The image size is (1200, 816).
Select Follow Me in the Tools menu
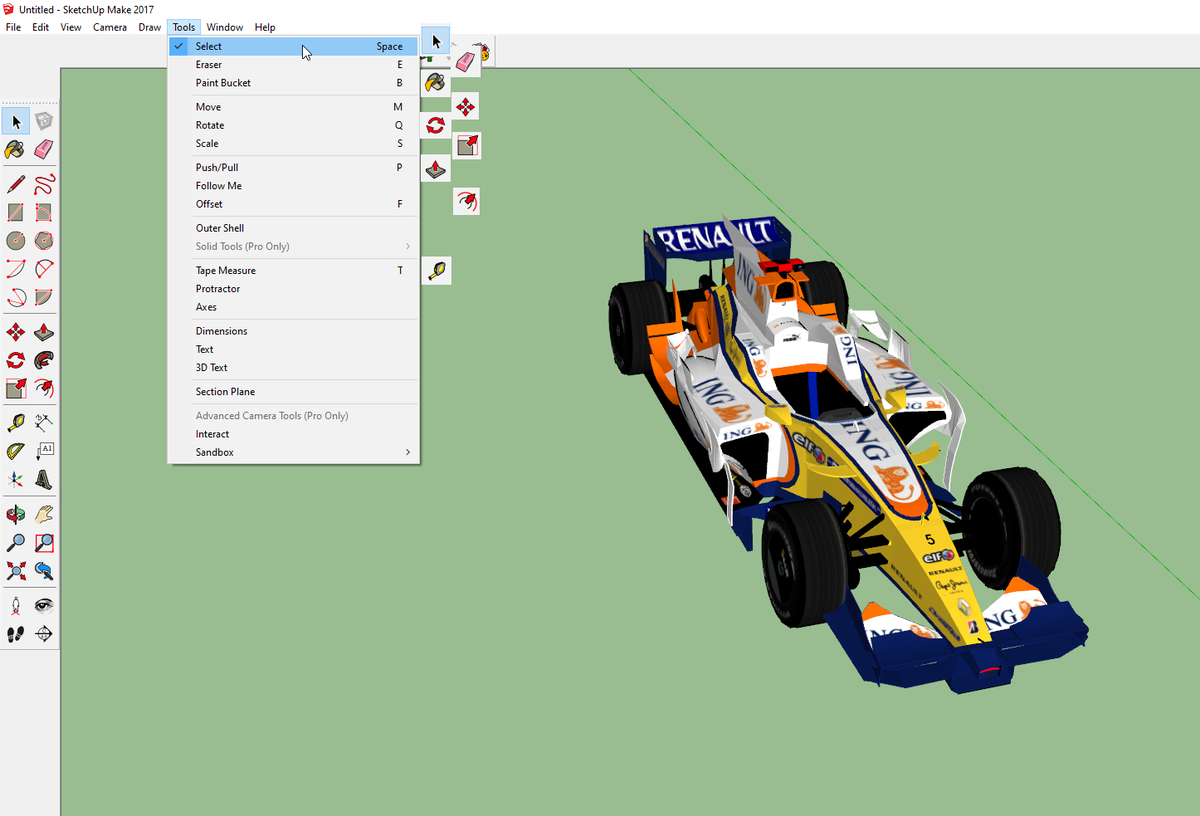(x=293, y=186)
